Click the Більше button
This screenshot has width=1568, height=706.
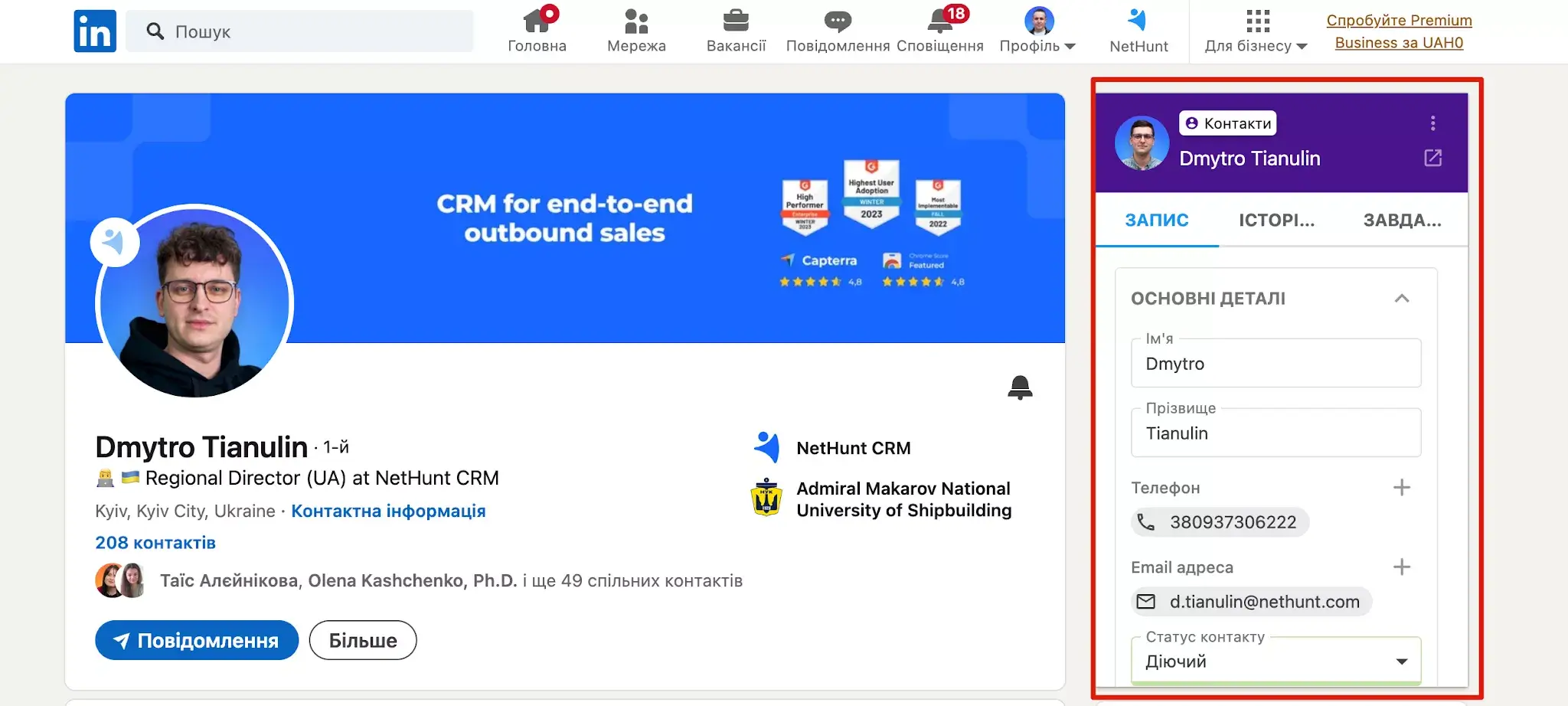pos(363,640)
